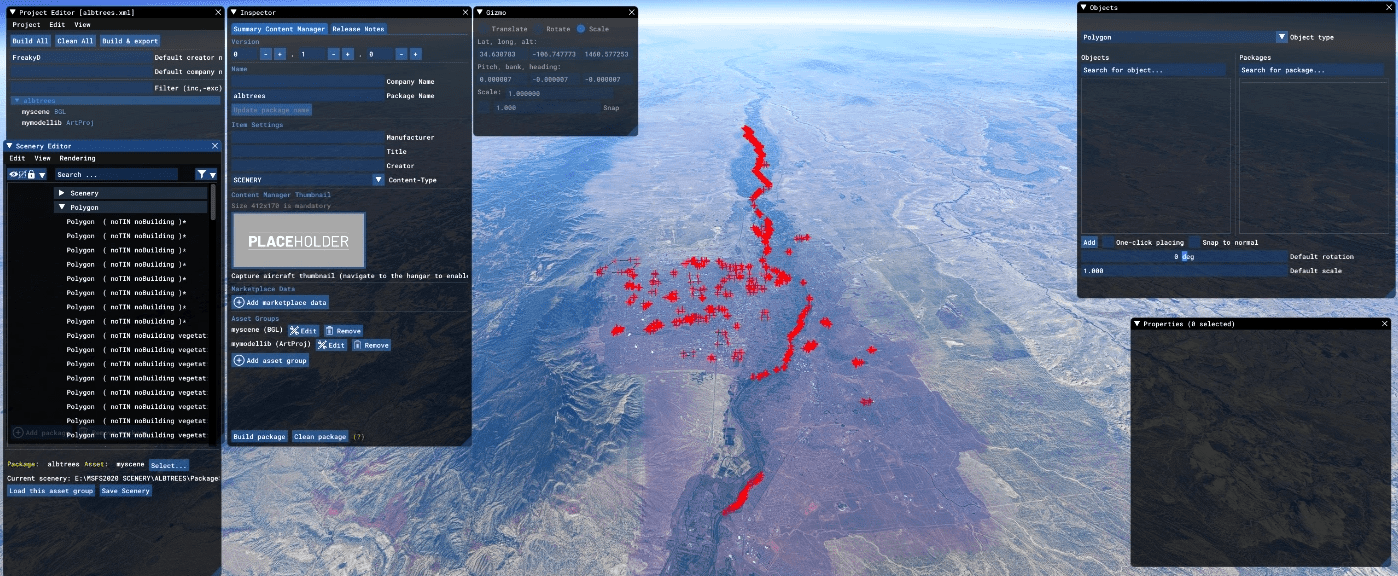Click the Add marketplace data plus icon
The width and height of the screenshot is (1398, 576).
[x=239, y=302]
